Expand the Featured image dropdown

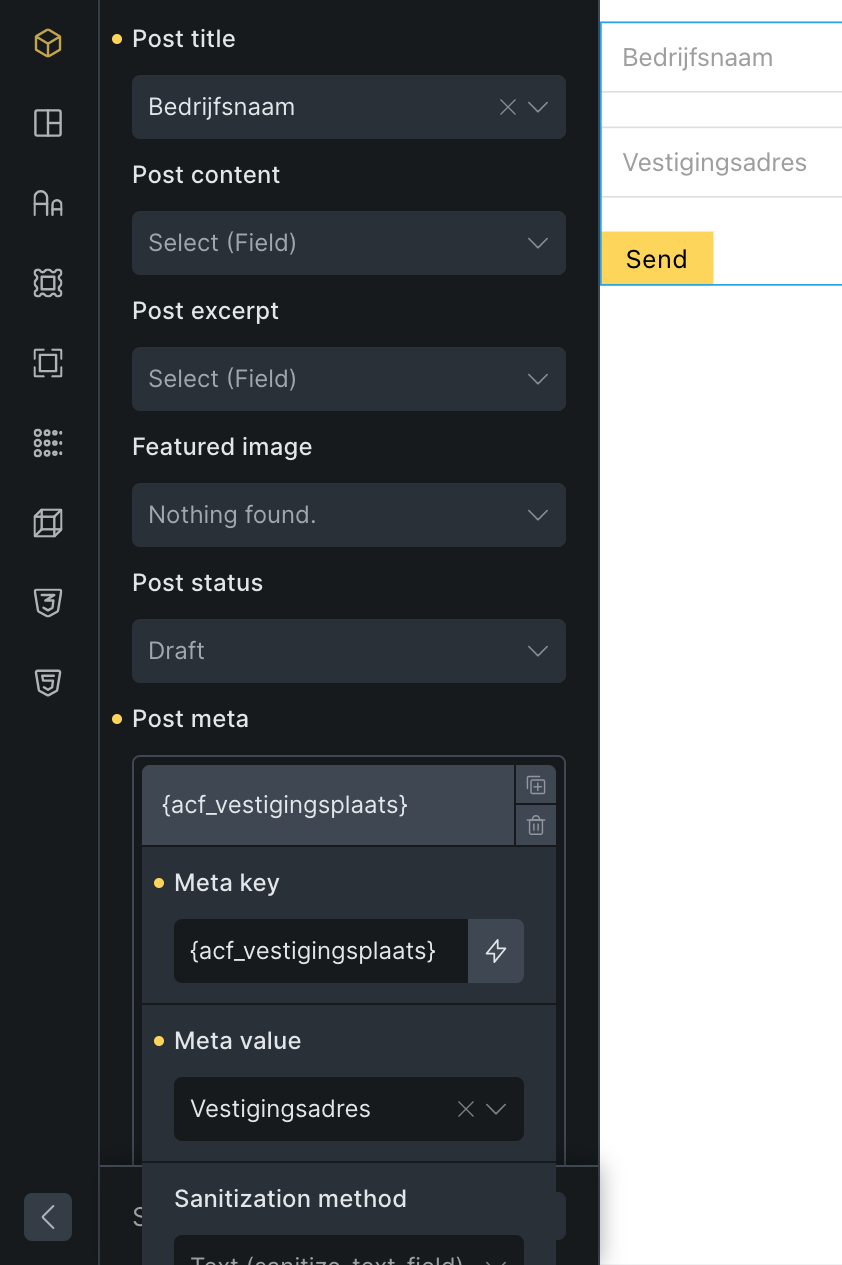(x=348, y=515)
